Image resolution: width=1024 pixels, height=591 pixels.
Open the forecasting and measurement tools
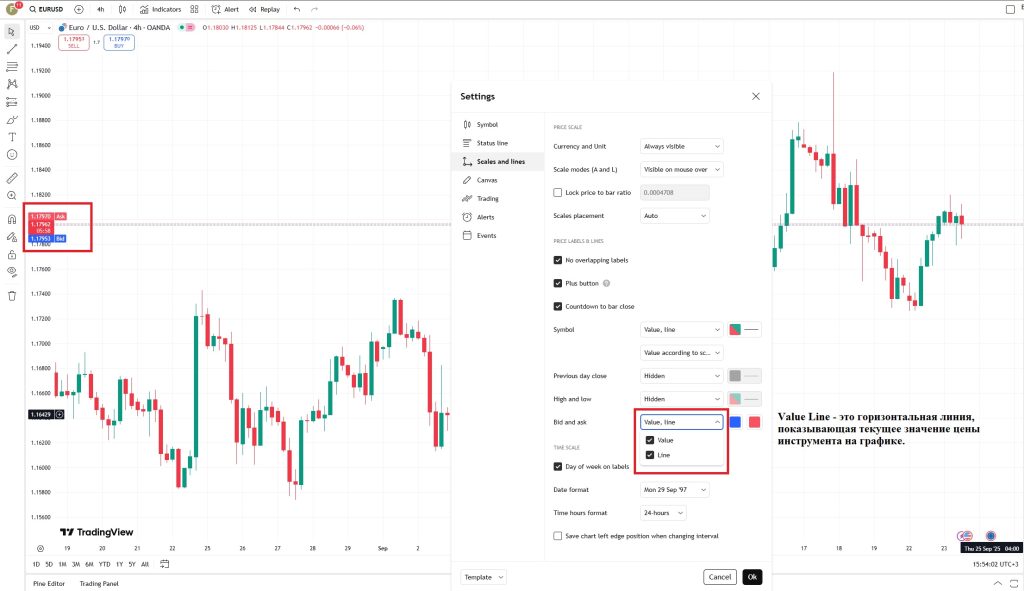tap(12, 102)
